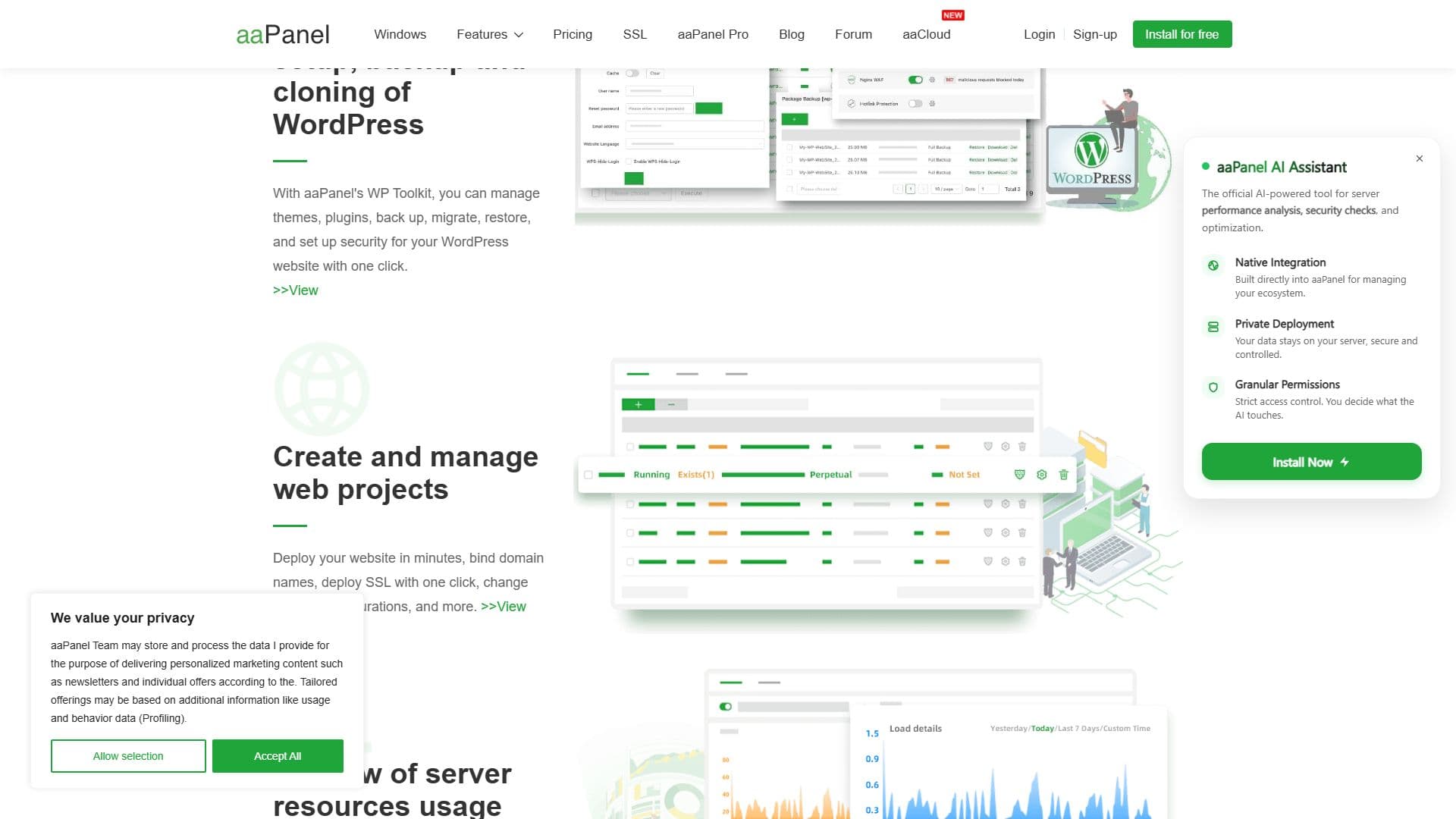This screenshot has width=1456, height=819.
Task: Click the globe icon above web projects
Action: 322,388
